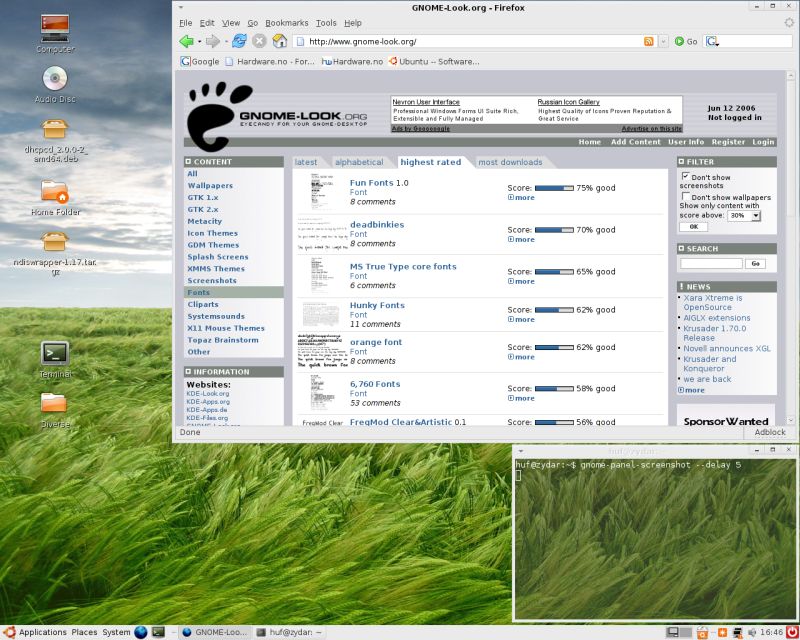Open the Home page icon in Firefox
800x640 pixels.
[280, 41]
